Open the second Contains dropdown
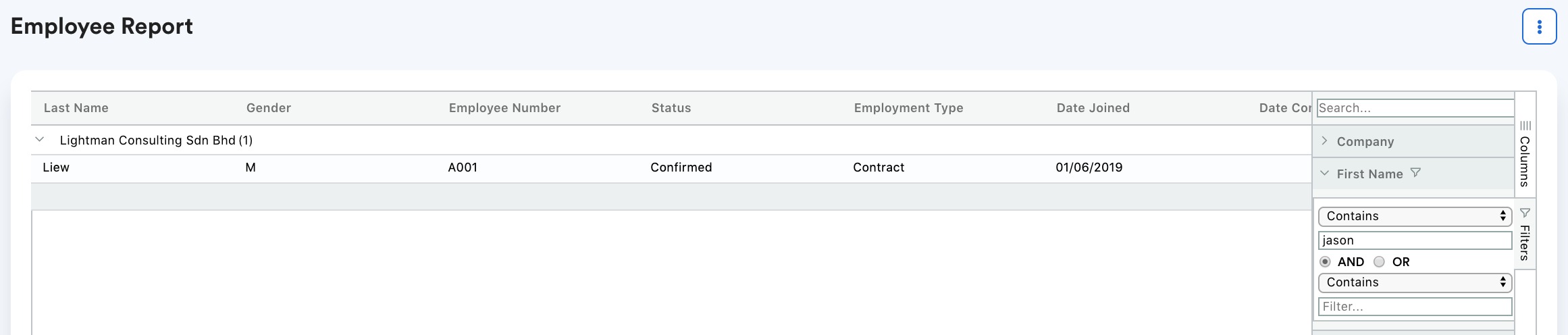Image resolution: width=1568 pixels, height=335 pixels. click(1415, 282)
